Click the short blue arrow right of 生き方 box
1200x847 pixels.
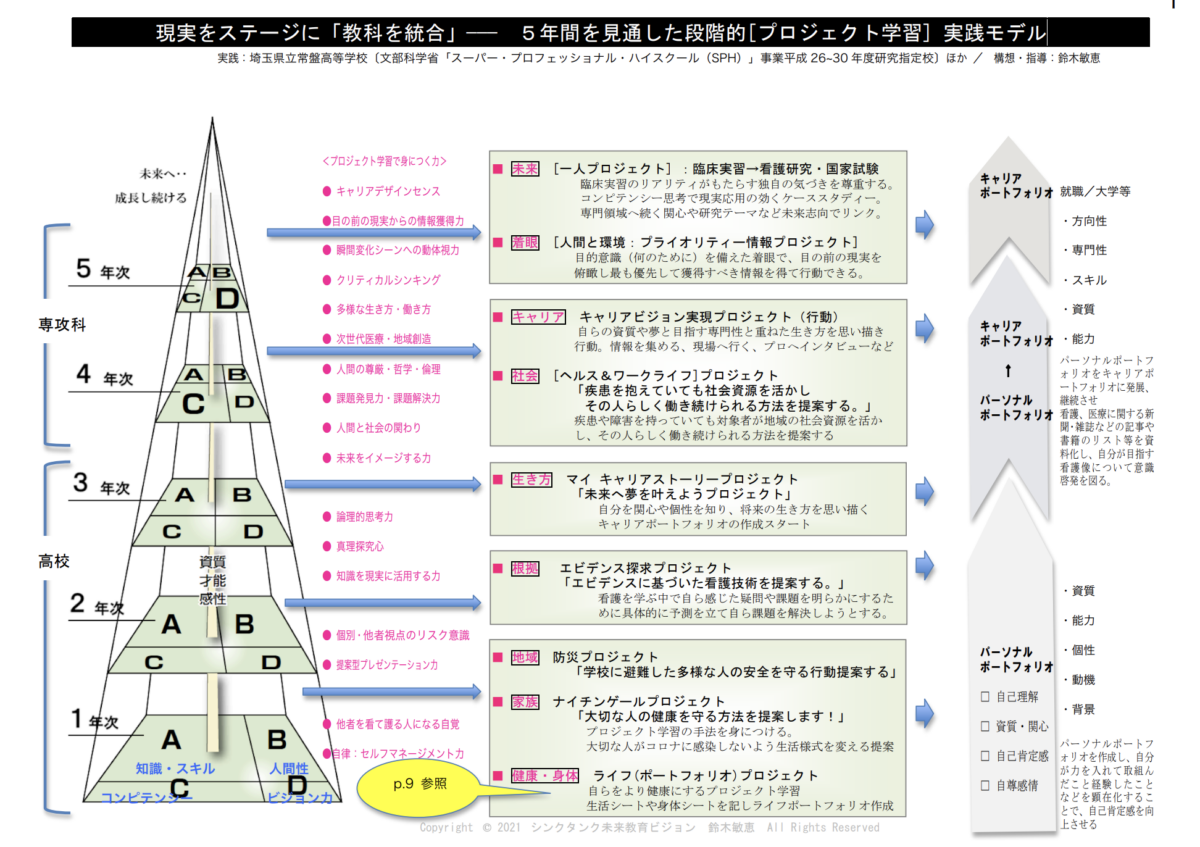924,489
